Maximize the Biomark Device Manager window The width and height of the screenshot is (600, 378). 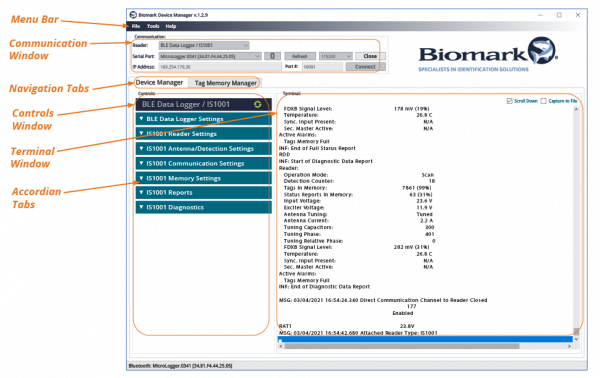coord(559,15)
